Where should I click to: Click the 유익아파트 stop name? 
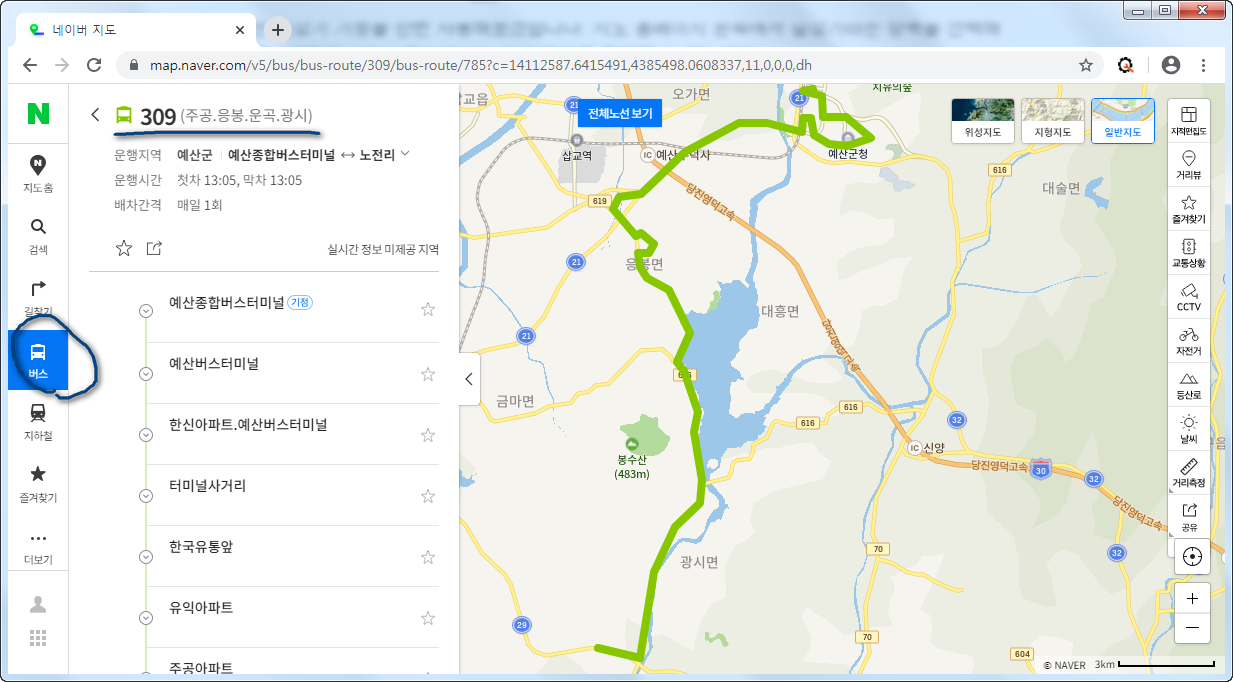pos(200,608)
